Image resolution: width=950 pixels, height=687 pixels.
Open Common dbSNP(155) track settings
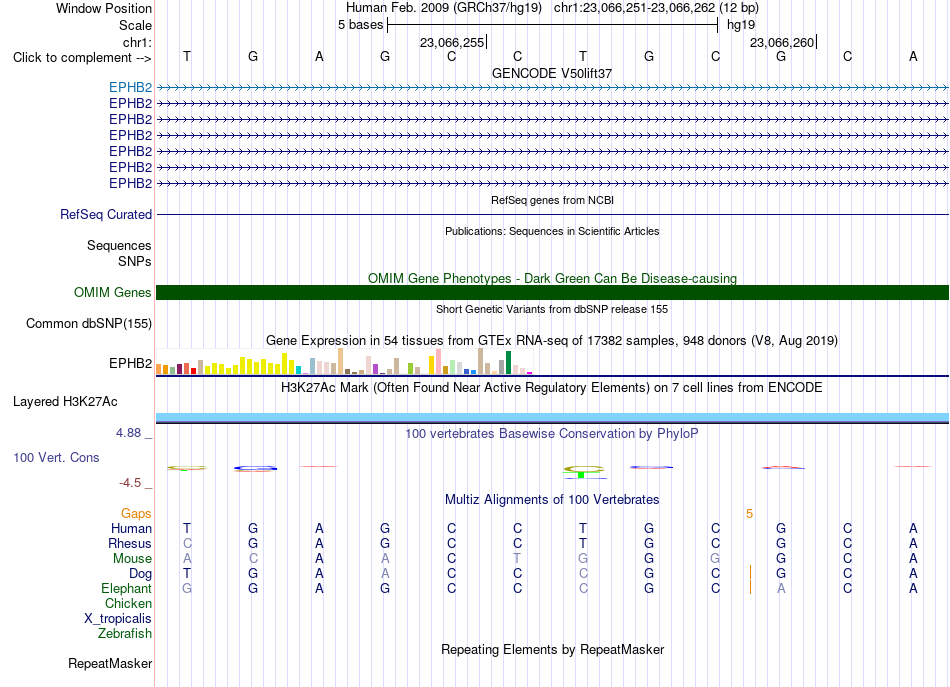point(89,324)
